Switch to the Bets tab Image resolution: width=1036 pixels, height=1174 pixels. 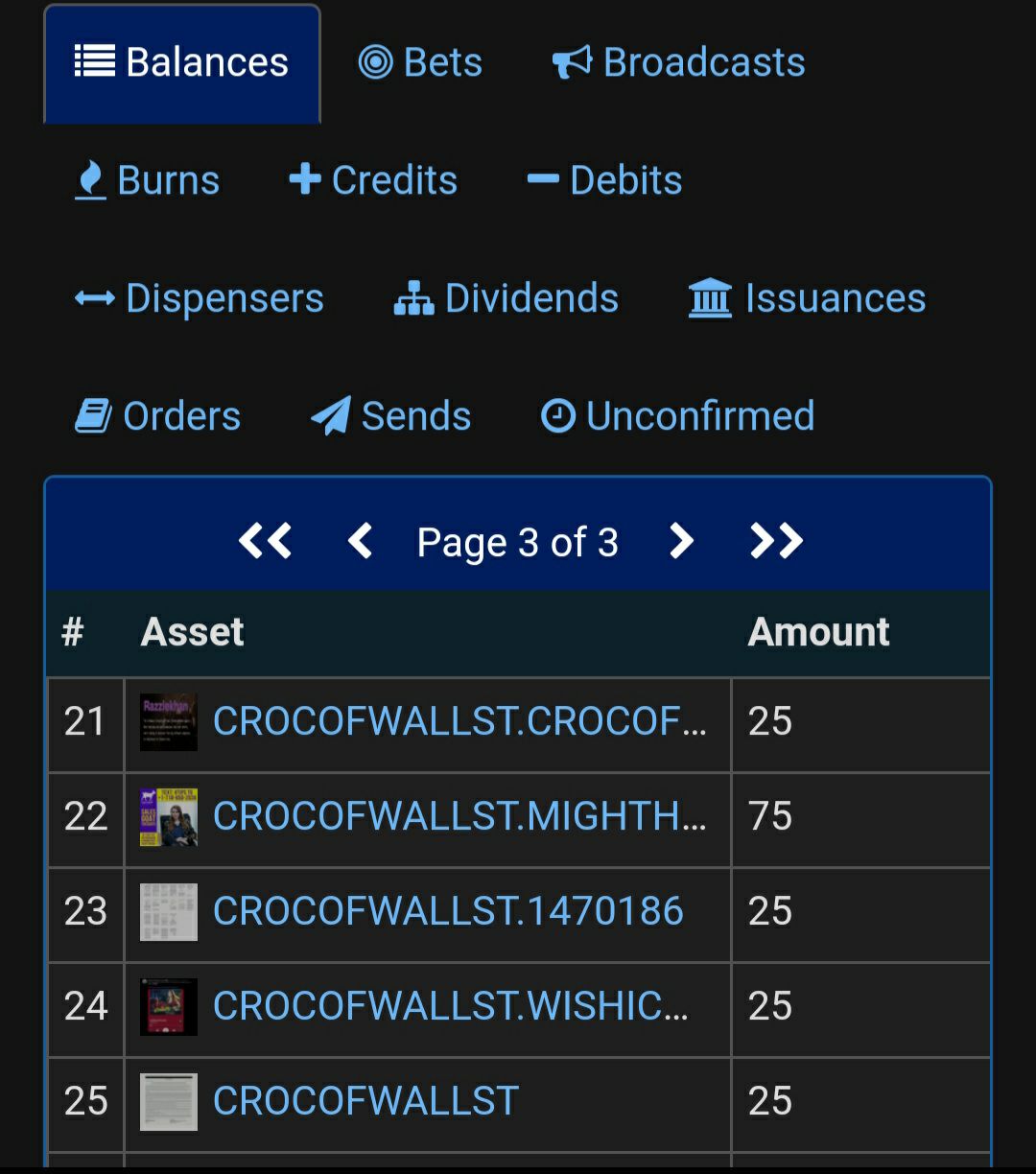coord(420,63)
